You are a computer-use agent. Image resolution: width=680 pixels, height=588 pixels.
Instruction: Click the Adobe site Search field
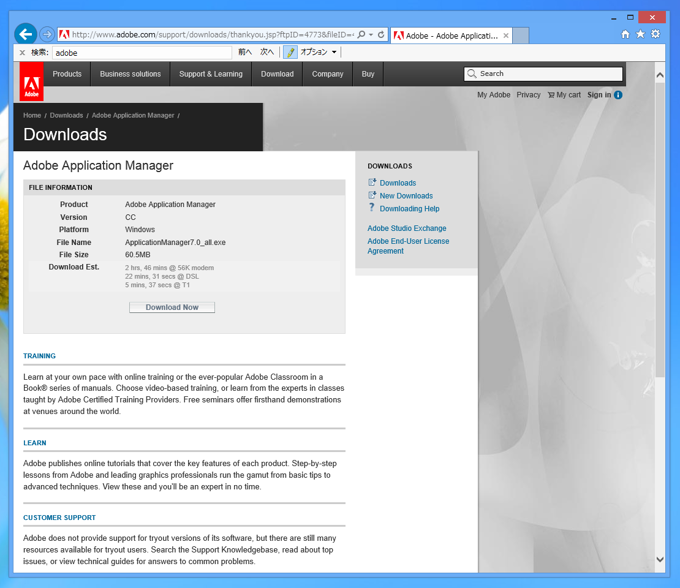pos(543,74)
